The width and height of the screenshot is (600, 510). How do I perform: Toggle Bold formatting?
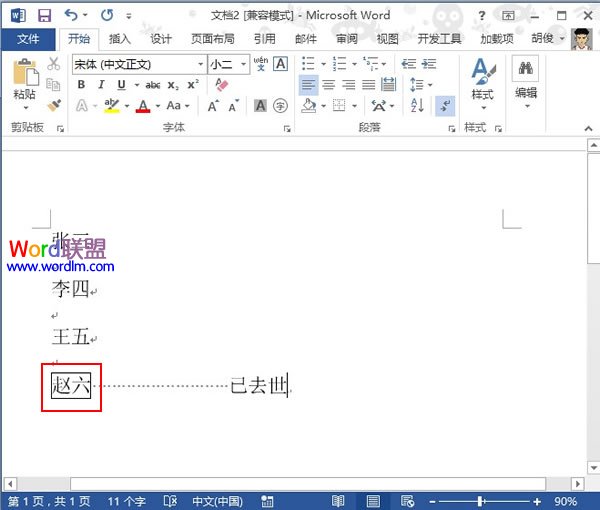(79, 85)
